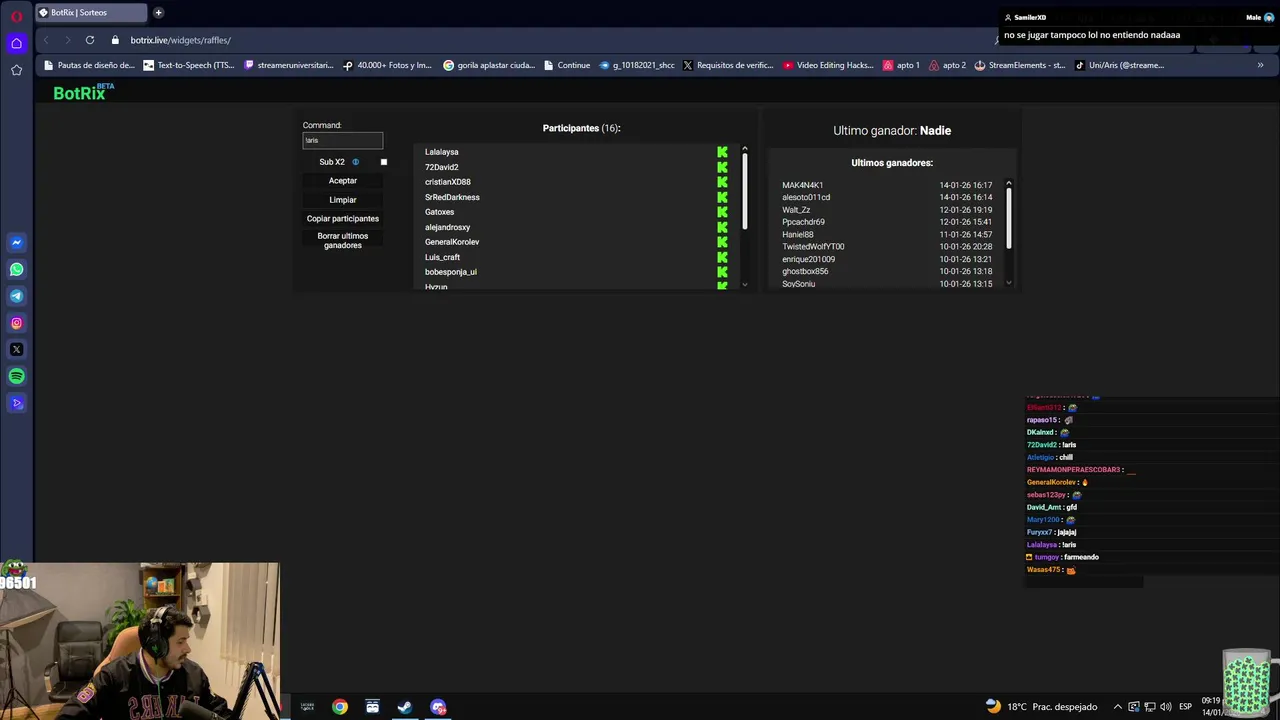1280x720 pixels.
Task: Open Telegram in Opera sidebar
Action: click(16, 296)
